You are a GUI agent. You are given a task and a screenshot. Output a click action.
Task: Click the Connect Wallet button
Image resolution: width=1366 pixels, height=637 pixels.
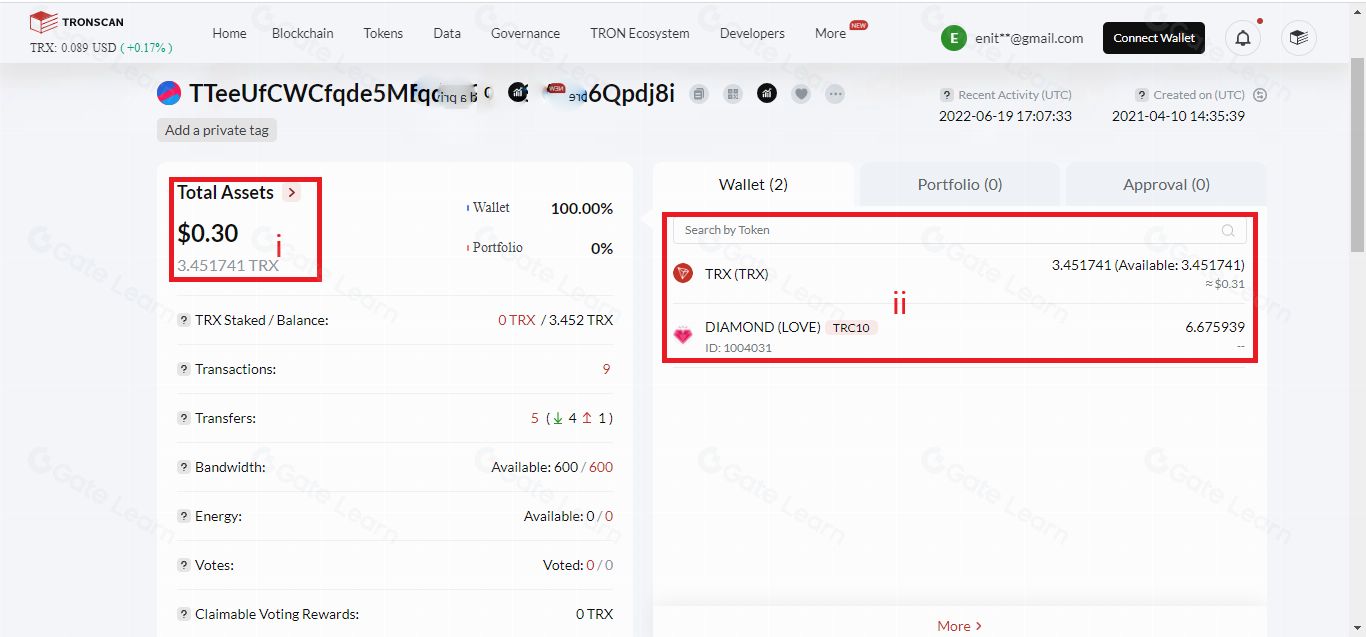(1153, 38)
